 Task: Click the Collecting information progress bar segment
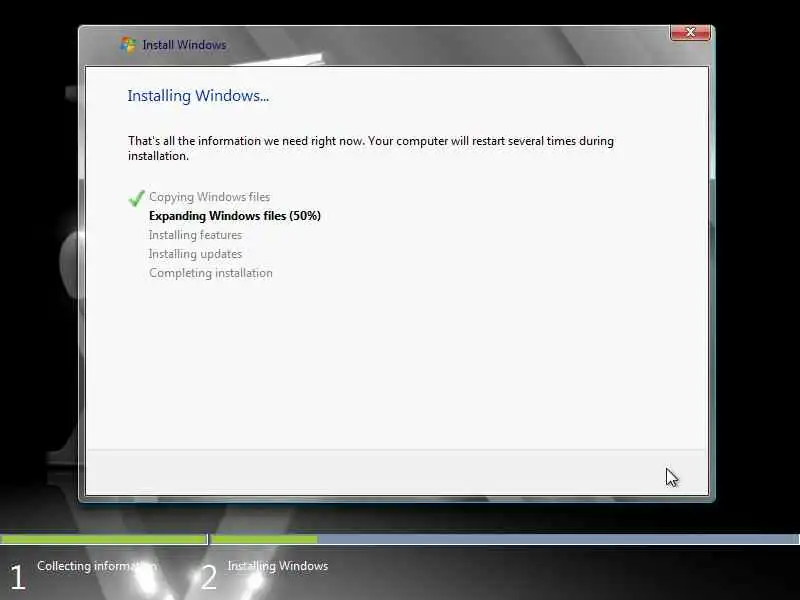point(104,539)
